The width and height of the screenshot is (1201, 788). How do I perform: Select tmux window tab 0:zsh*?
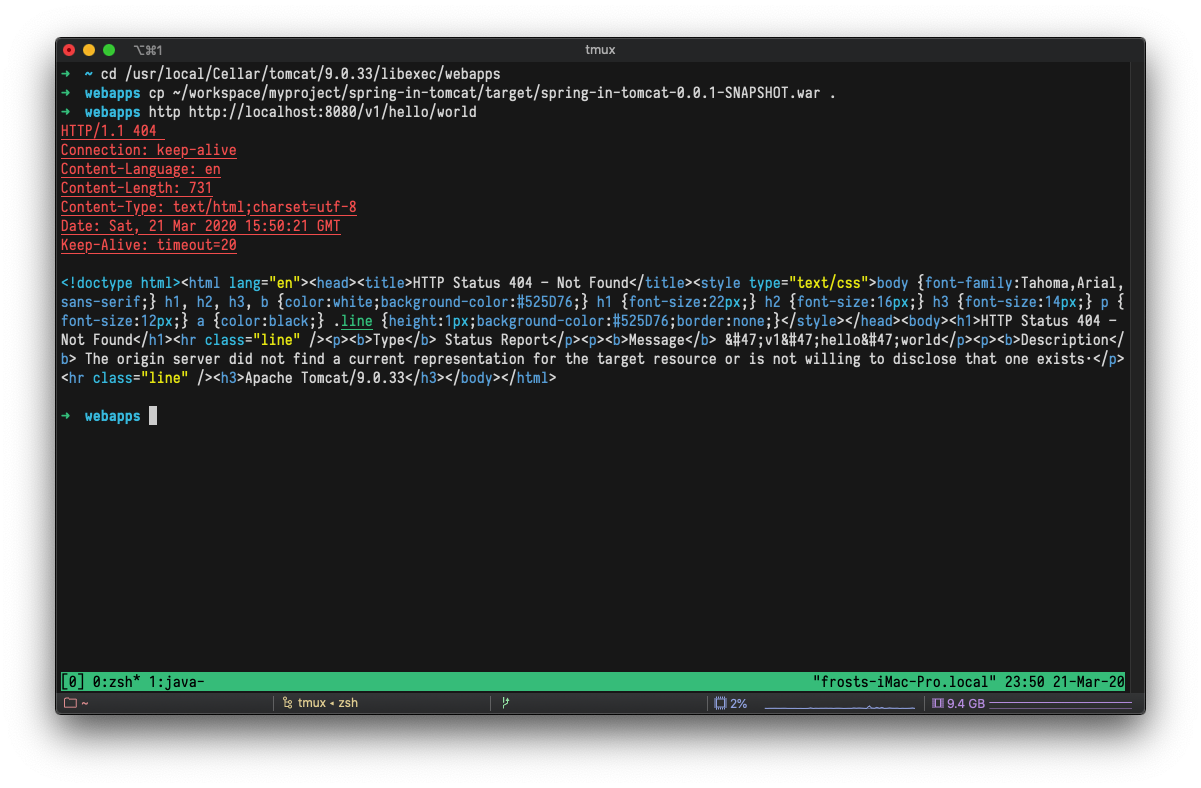pos(116,682)
